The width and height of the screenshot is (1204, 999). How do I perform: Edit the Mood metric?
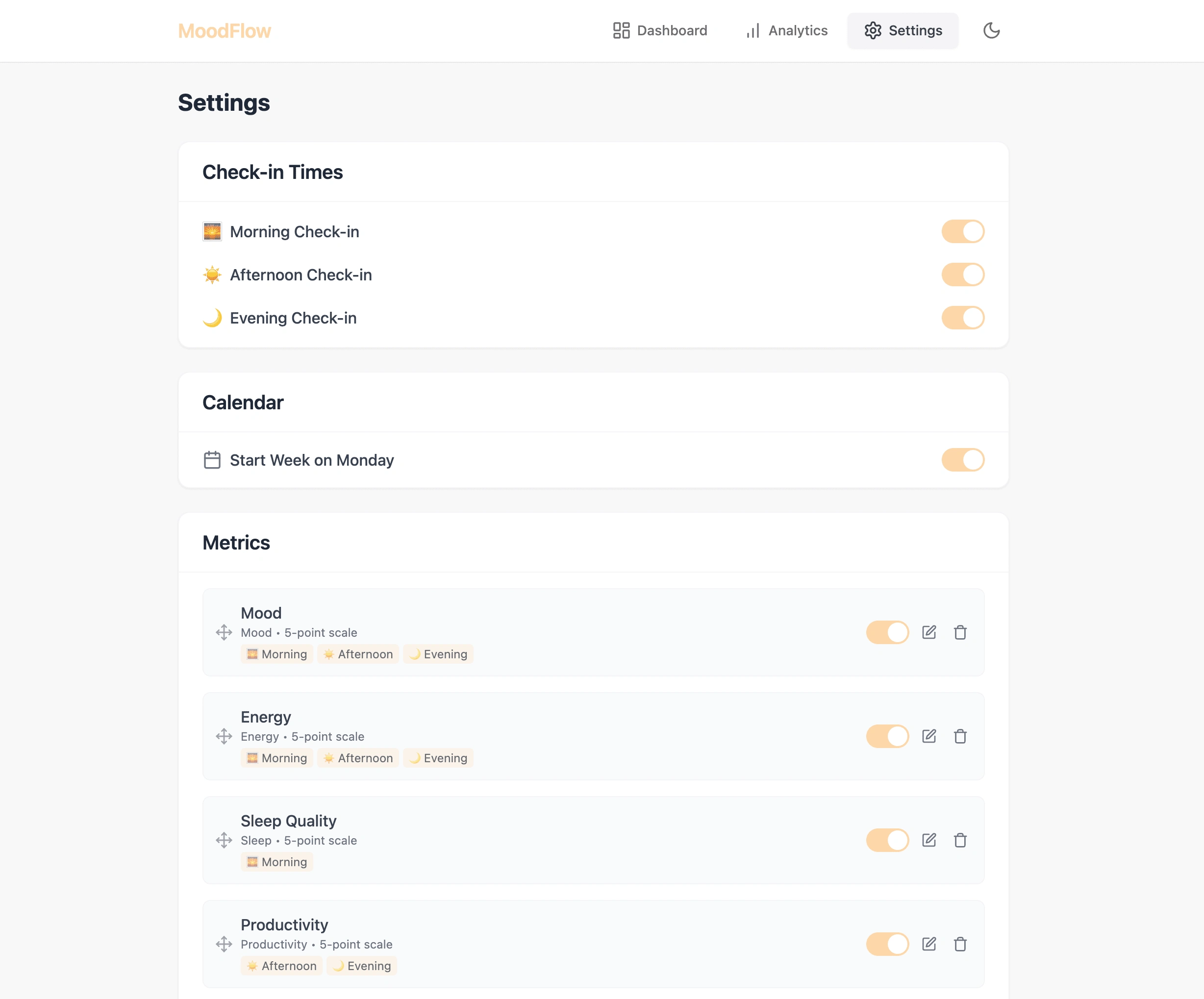tap(929, 632)
